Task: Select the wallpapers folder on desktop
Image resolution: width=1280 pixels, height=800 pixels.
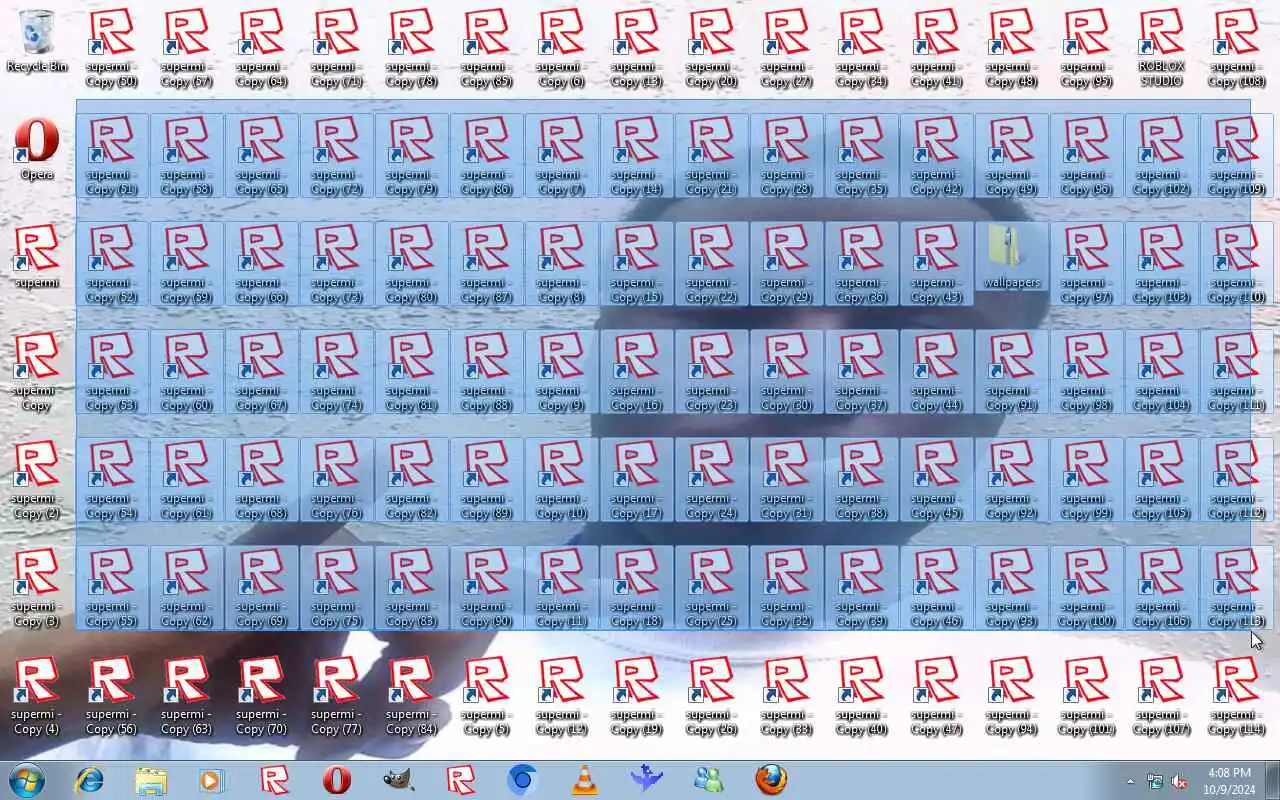Action: [x=1012, y=257]
